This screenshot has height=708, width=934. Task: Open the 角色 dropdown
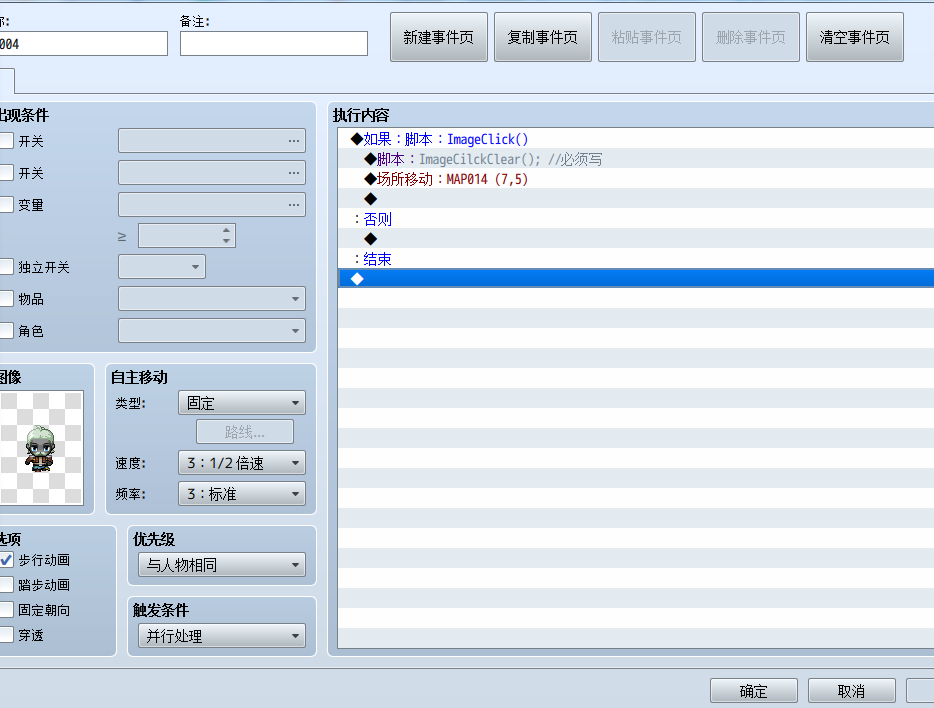click(212, 330)
